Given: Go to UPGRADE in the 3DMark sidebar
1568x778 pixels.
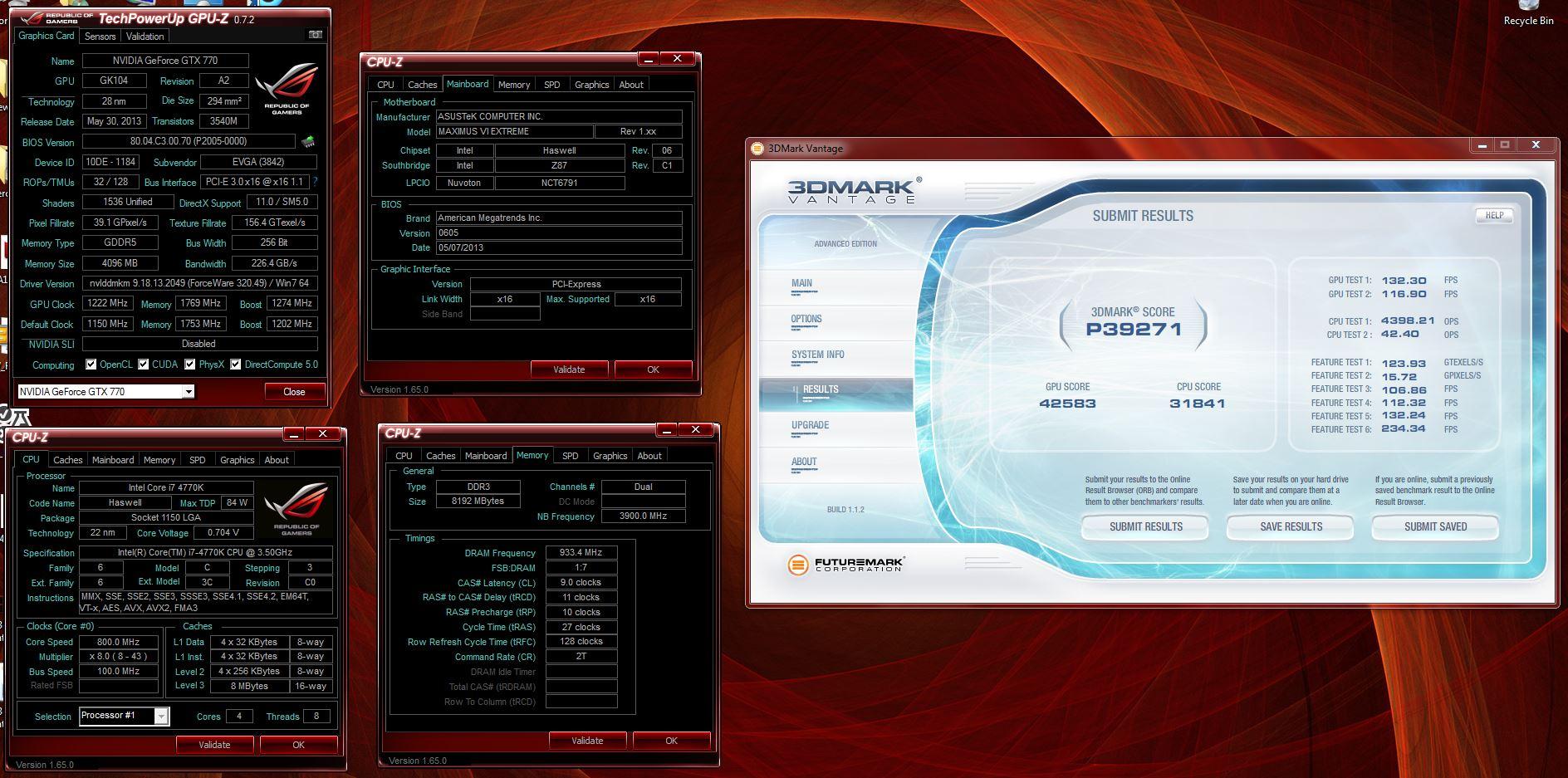Looking at the screenshot, I should pyautogui.click(x=837, y=428).
